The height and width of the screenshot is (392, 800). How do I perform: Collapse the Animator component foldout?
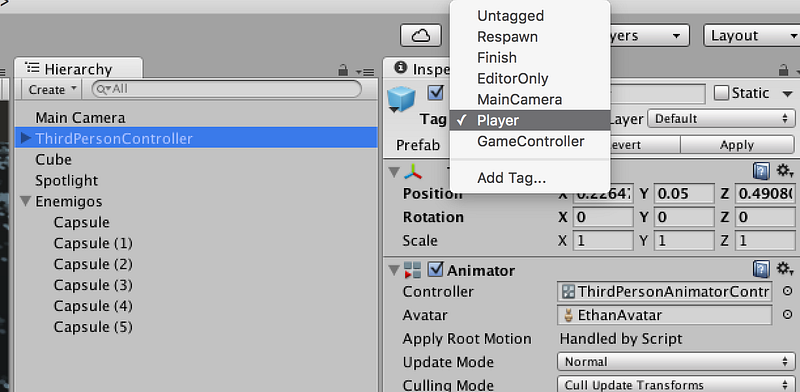393,270
